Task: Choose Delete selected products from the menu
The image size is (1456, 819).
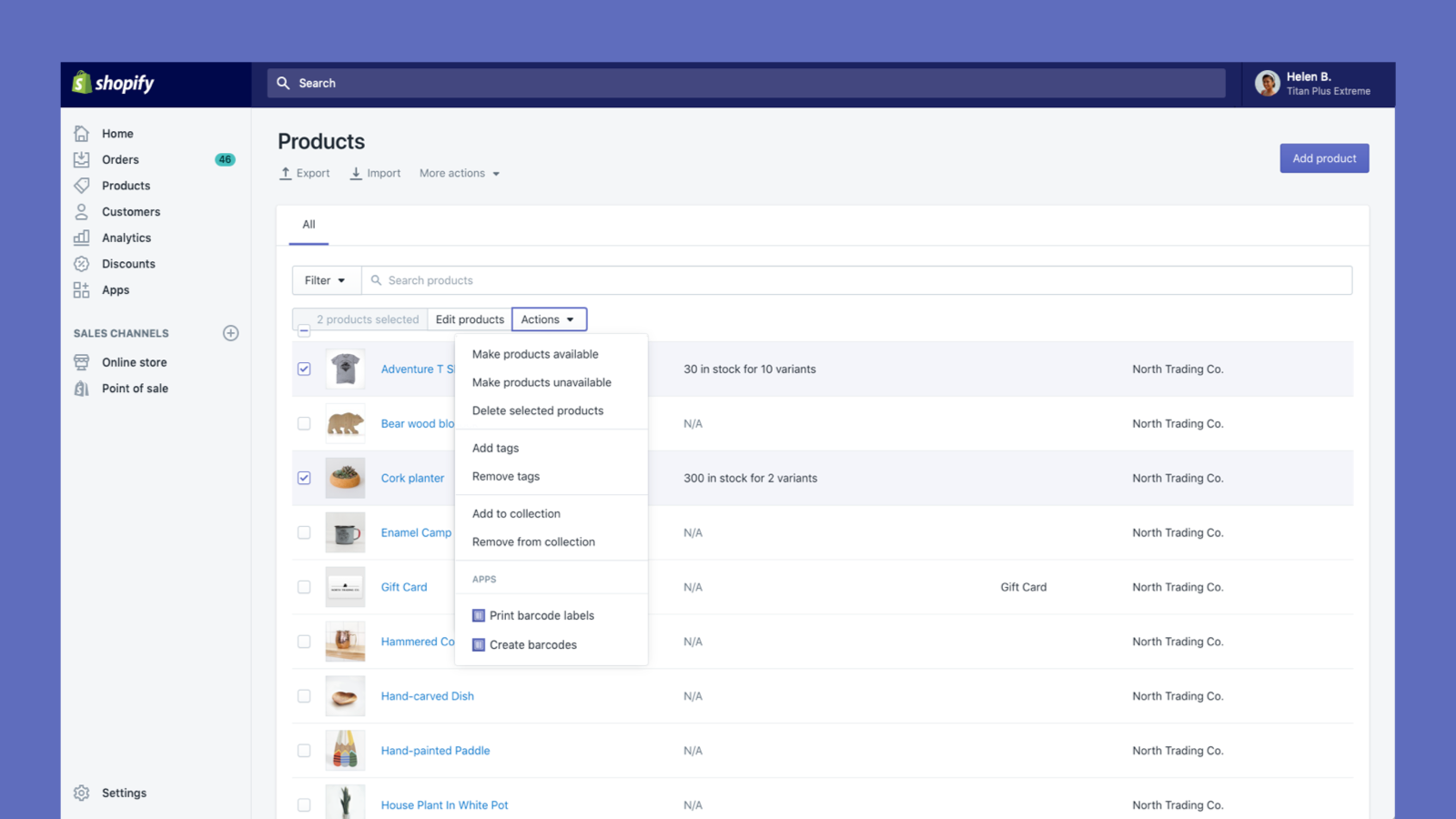Action: 537,410
